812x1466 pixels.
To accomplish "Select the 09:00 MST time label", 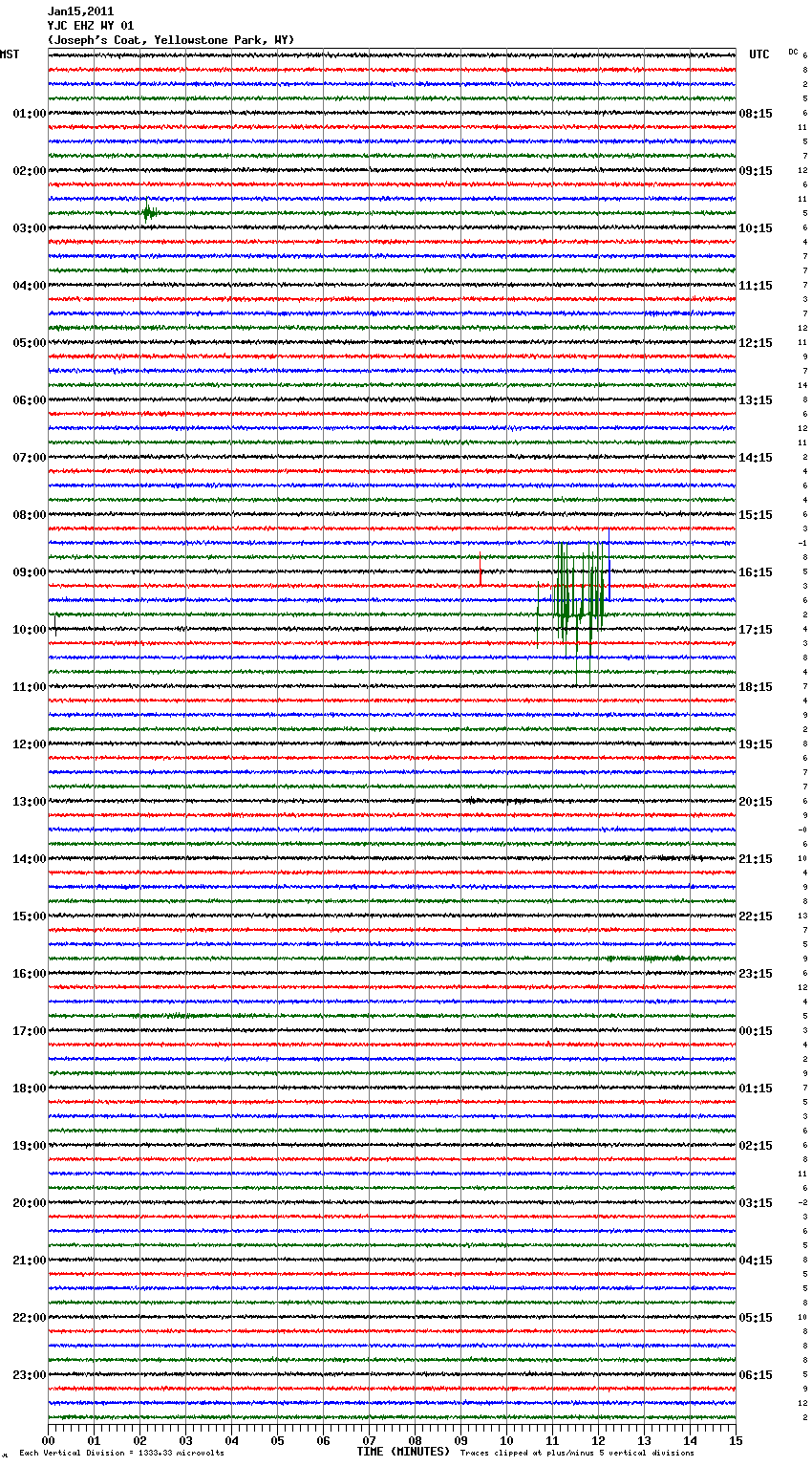I will [x=29, y=572].
